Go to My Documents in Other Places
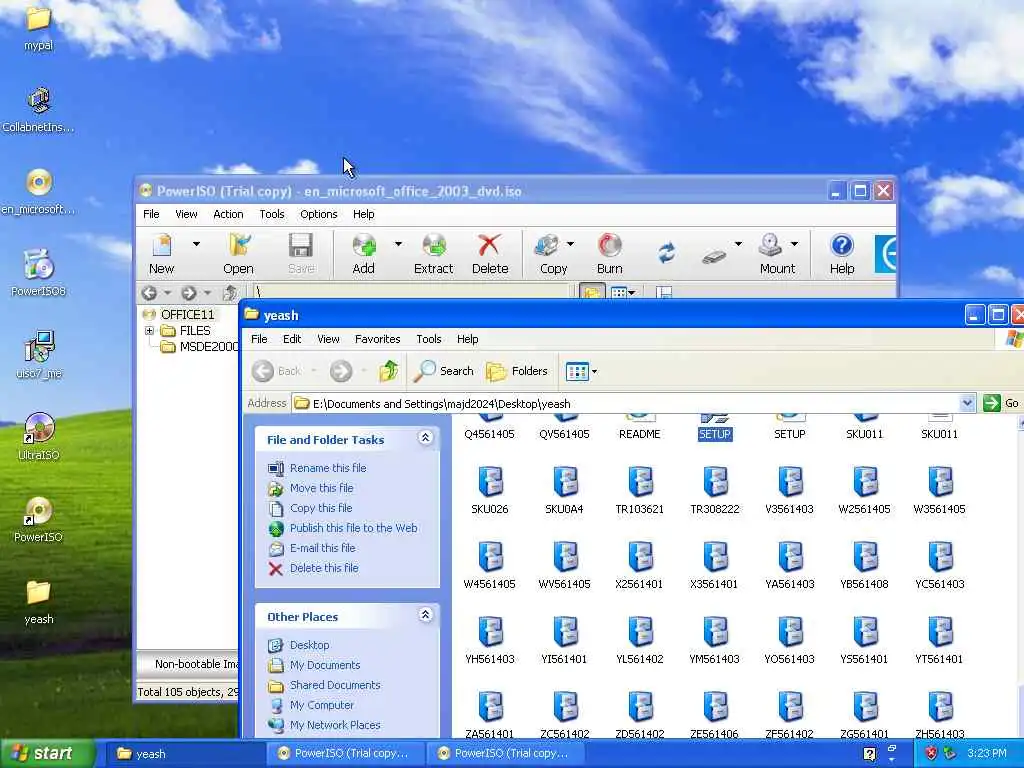 tap(325, 665)
